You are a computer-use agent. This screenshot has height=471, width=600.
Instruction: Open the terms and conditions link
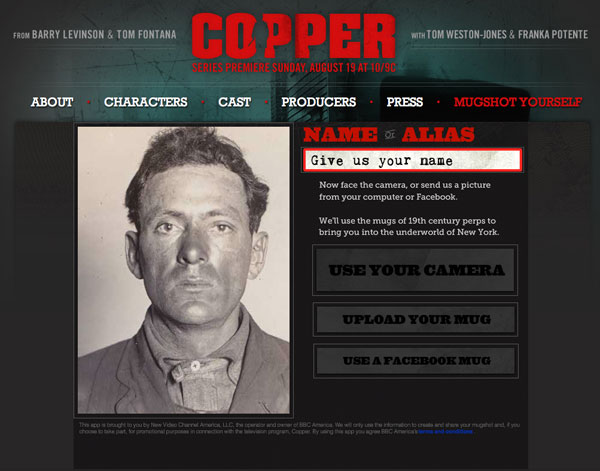point(446,432)
